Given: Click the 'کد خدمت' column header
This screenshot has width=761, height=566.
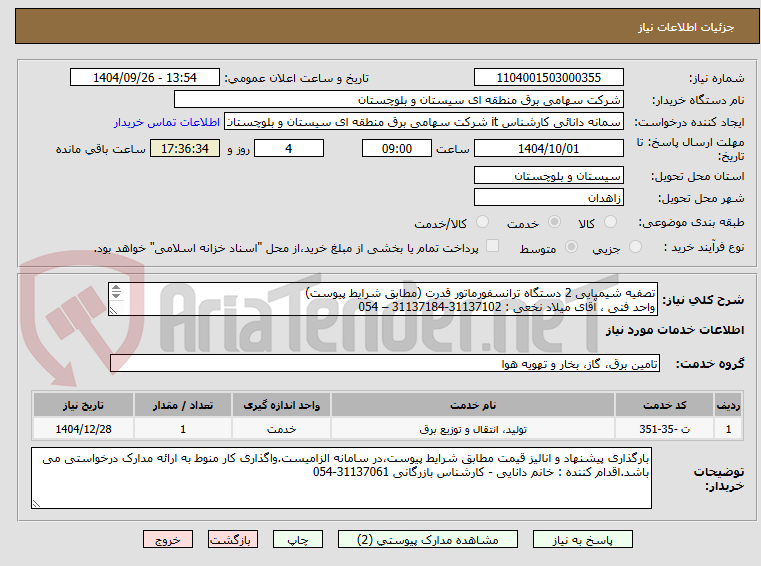Looking at the screenshot, I should coord(664,405).
